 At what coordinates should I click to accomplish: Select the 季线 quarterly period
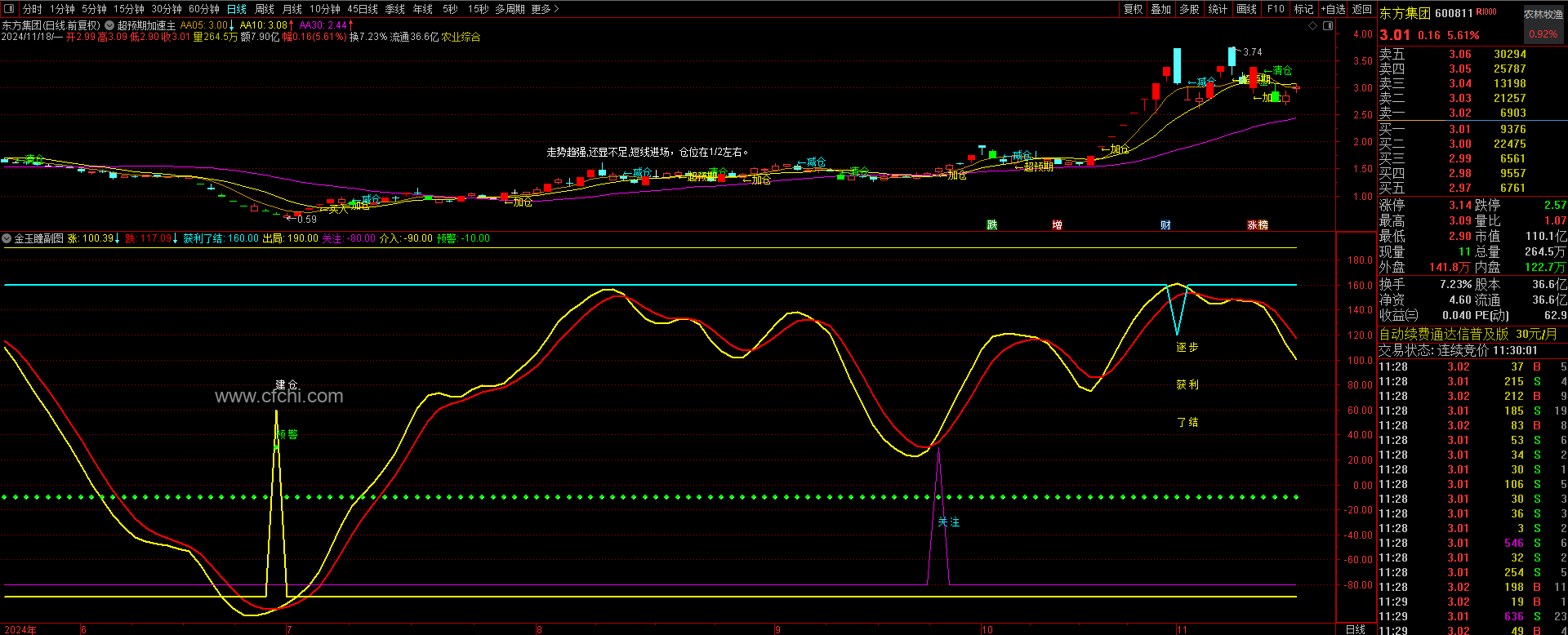point(394,9)
